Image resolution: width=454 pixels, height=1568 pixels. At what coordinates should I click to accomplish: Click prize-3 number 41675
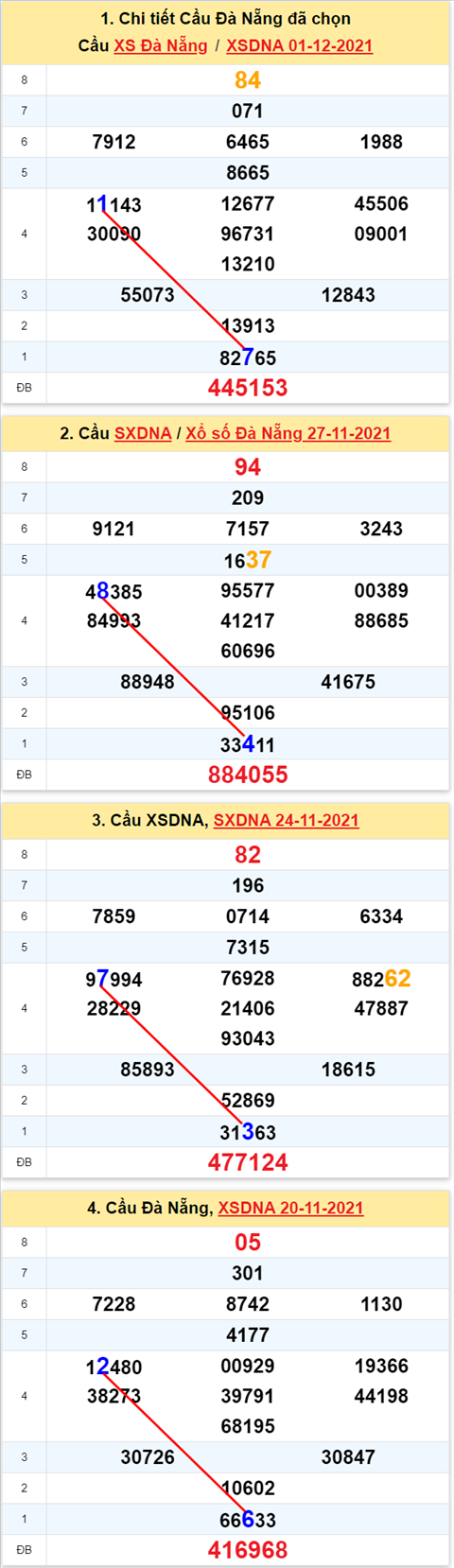pos(348,682)
